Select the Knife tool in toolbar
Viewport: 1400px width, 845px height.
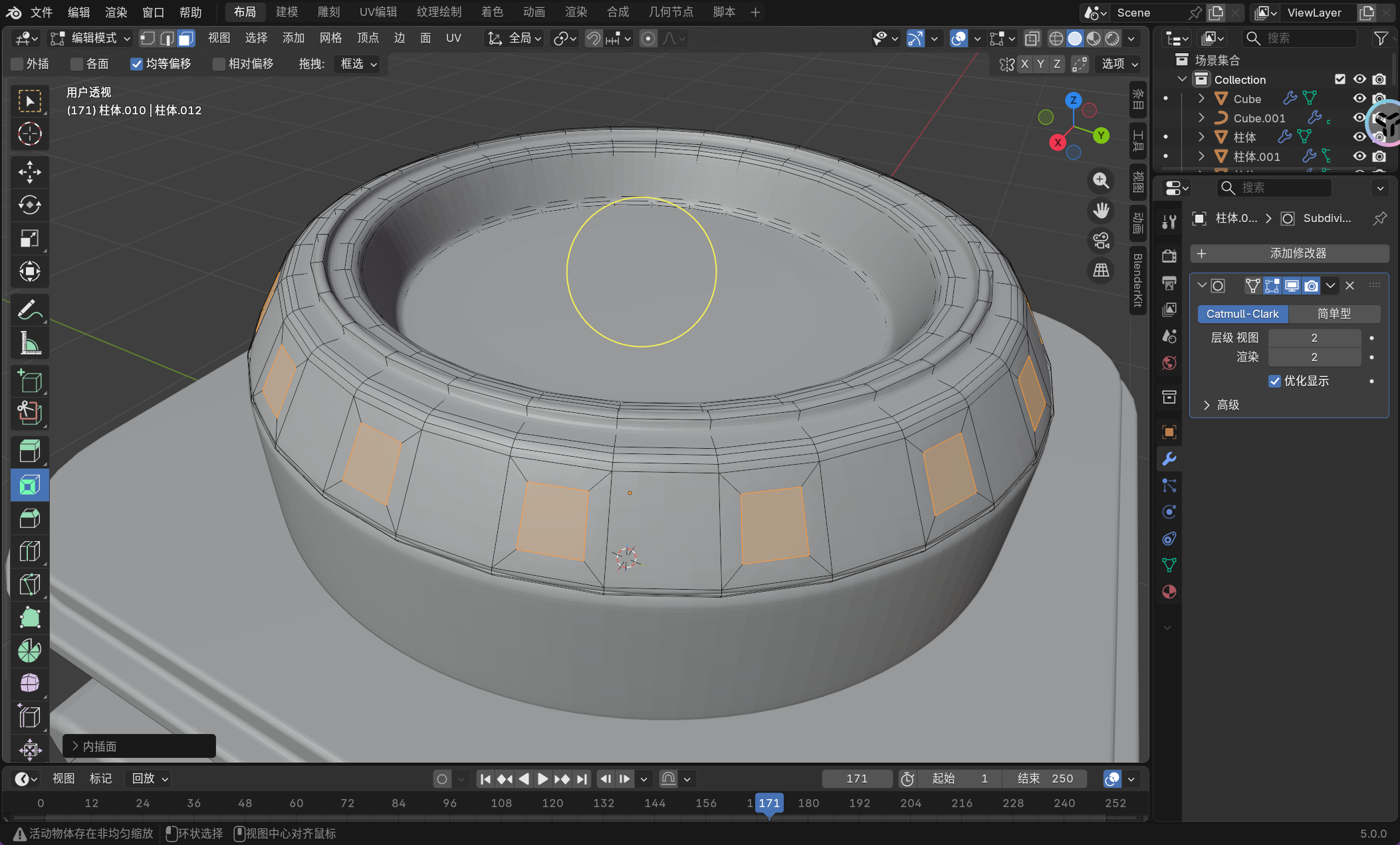(29, 584)
